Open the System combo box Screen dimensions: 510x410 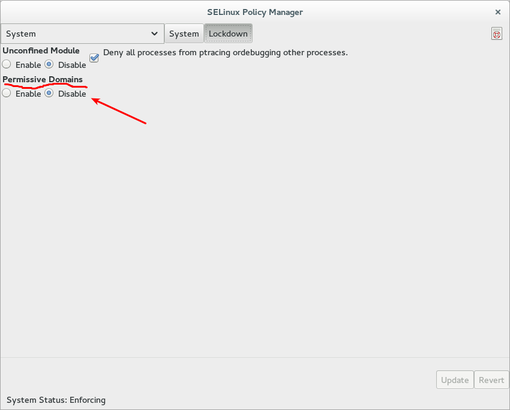coord(82,34)
